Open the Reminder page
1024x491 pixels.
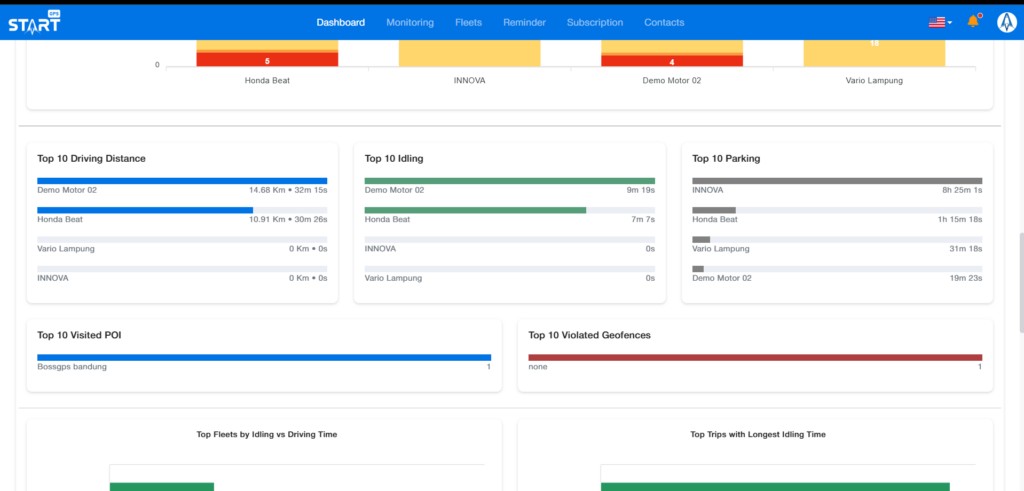[524, 22]
